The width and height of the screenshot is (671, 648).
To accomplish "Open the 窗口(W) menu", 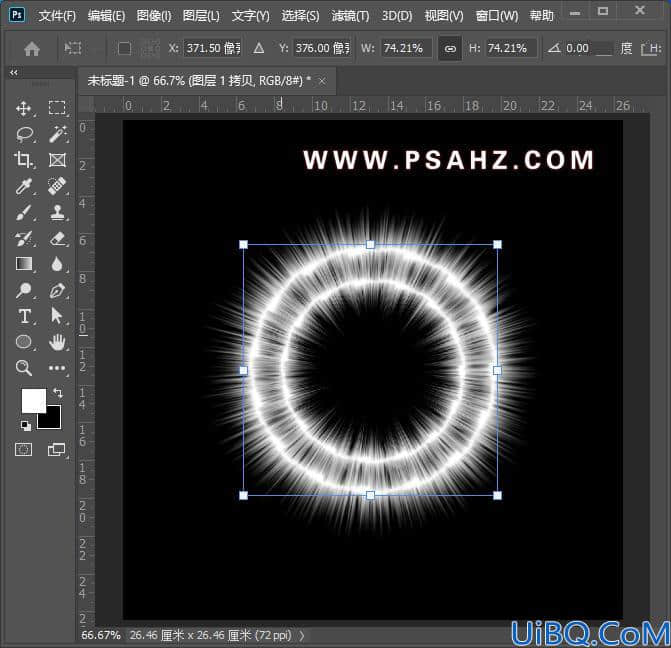I will 497,16.
